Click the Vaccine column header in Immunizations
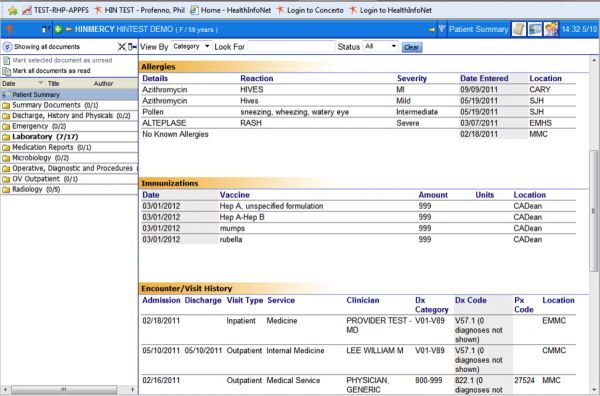Screen dimensions: 600x396 coord(235,195)
